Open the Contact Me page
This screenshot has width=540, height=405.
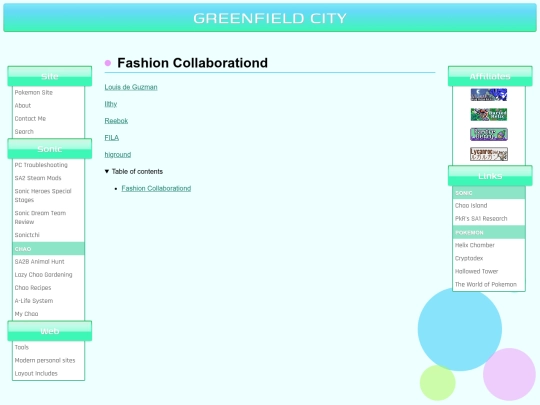click(30, 118)
